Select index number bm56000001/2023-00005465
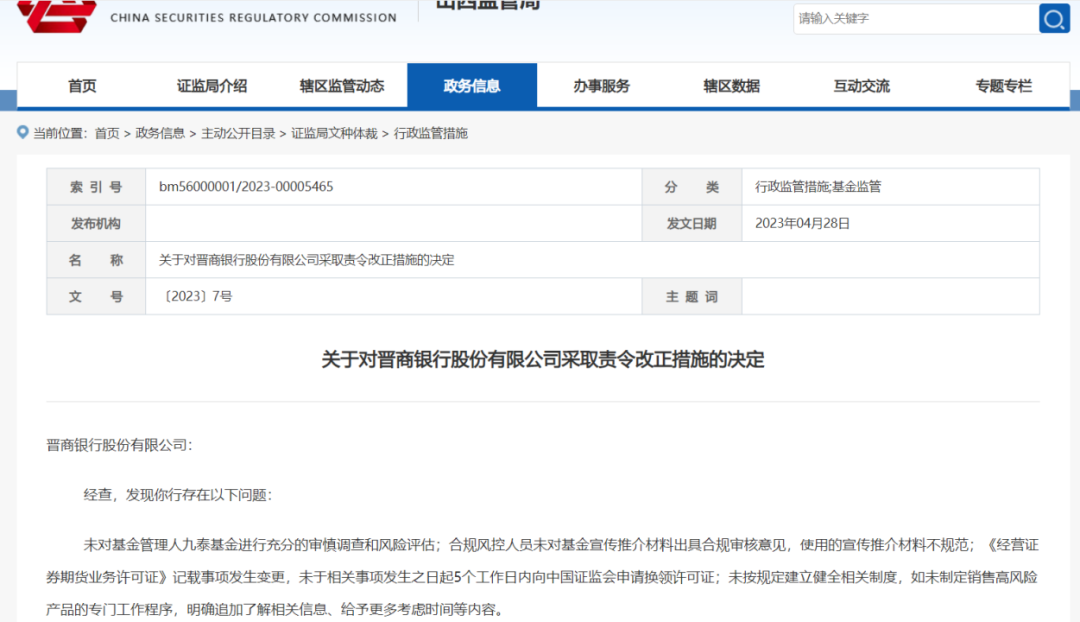The image size is (1080, 622). pyautogui.click(x=246, y=187)
